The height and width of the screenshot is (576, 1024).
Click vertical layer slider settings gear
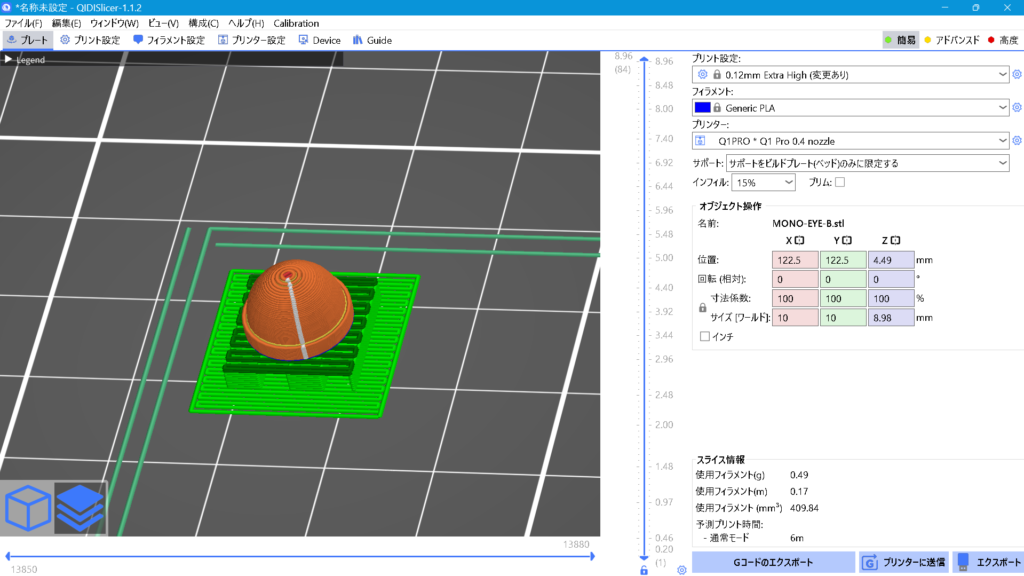[681, 569]
